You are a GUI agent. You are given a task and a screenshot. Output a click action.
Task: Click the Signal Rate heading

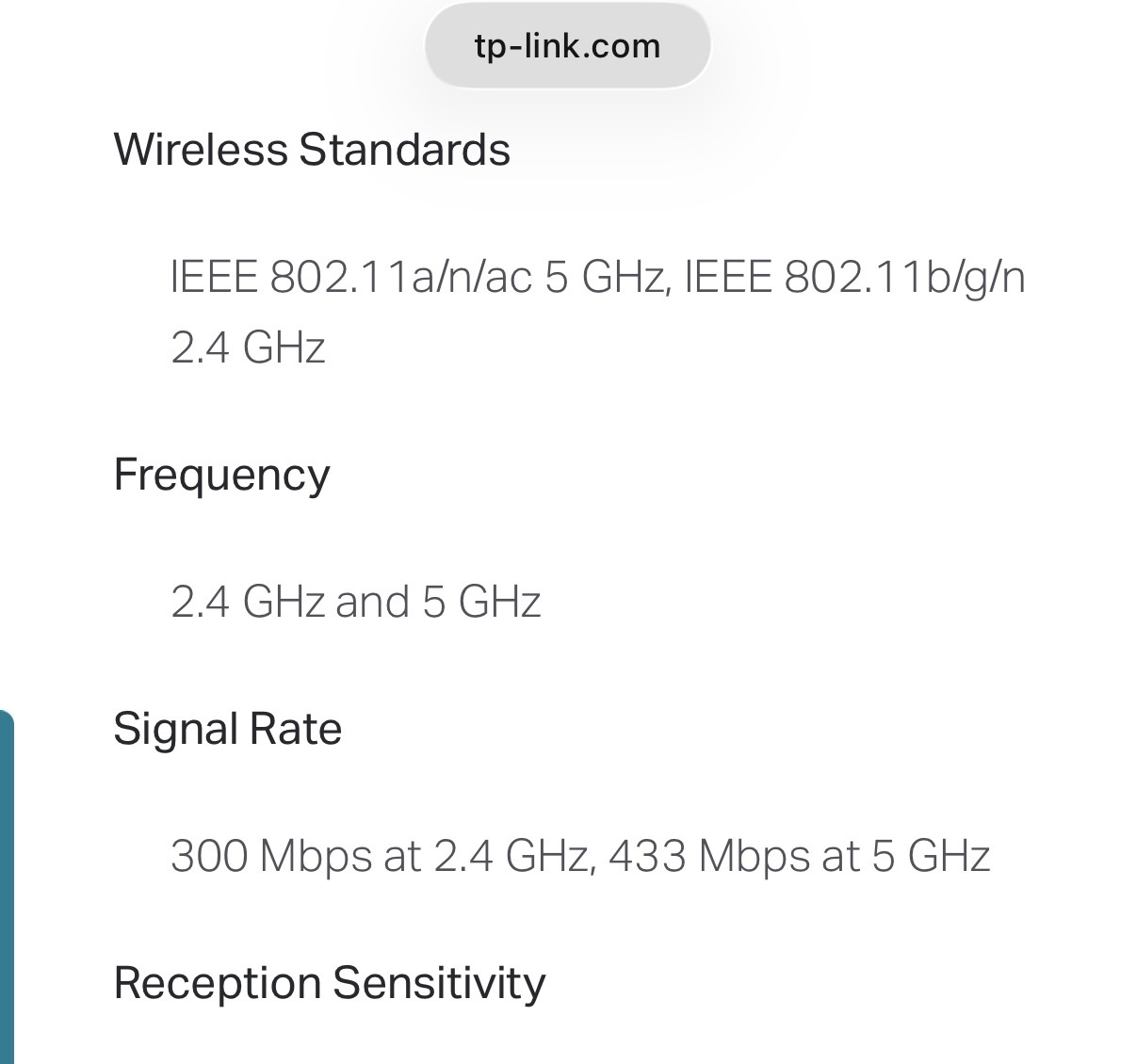pyautogui.click(x=227, y=729)
